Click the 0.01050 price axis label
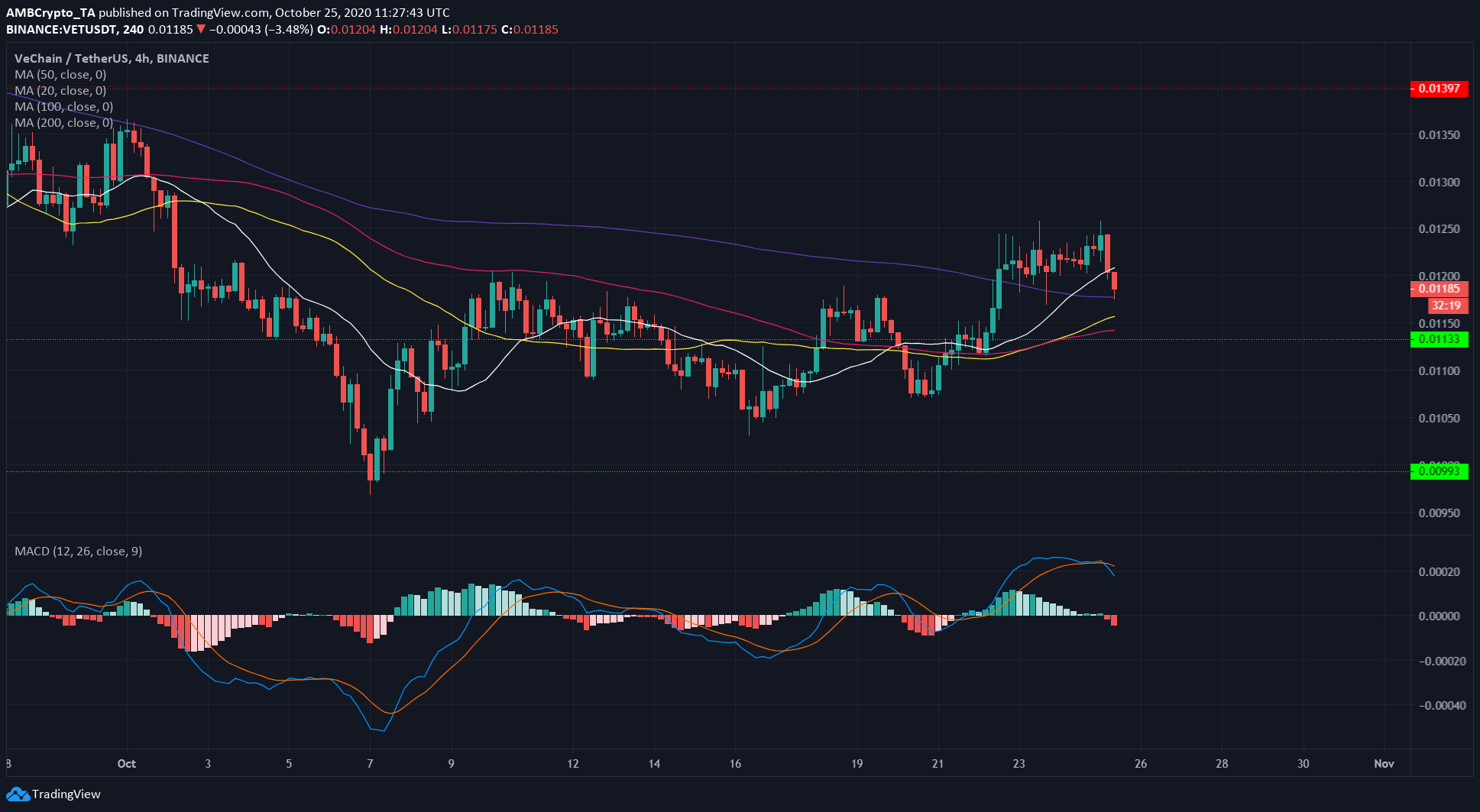Image resolution: width=1480 pixels, height=812 pixels. pyautogui.click(x=1440, y=419)
